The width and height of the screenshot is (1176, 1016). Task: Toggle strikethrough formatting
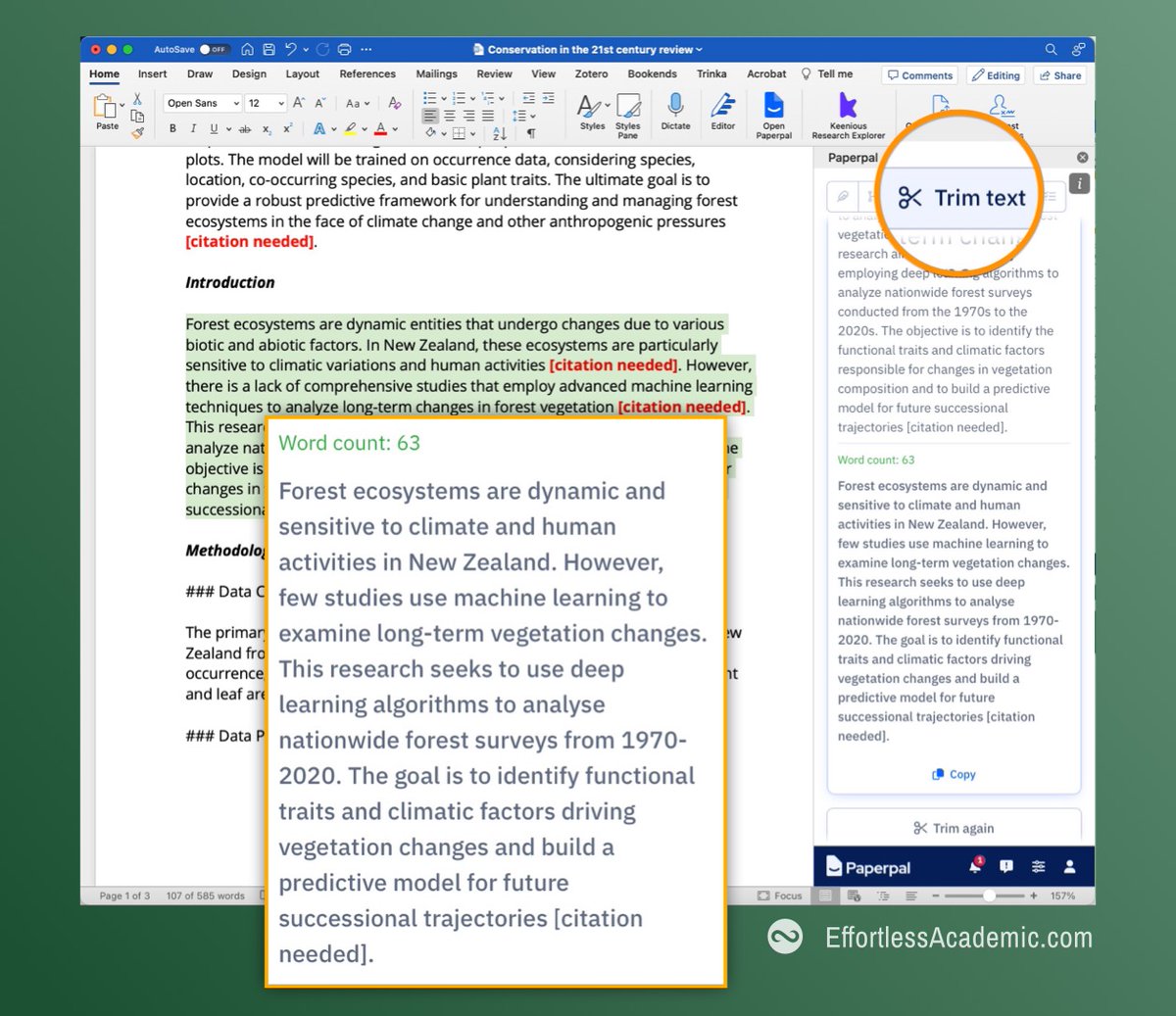[x=245, y=128]
